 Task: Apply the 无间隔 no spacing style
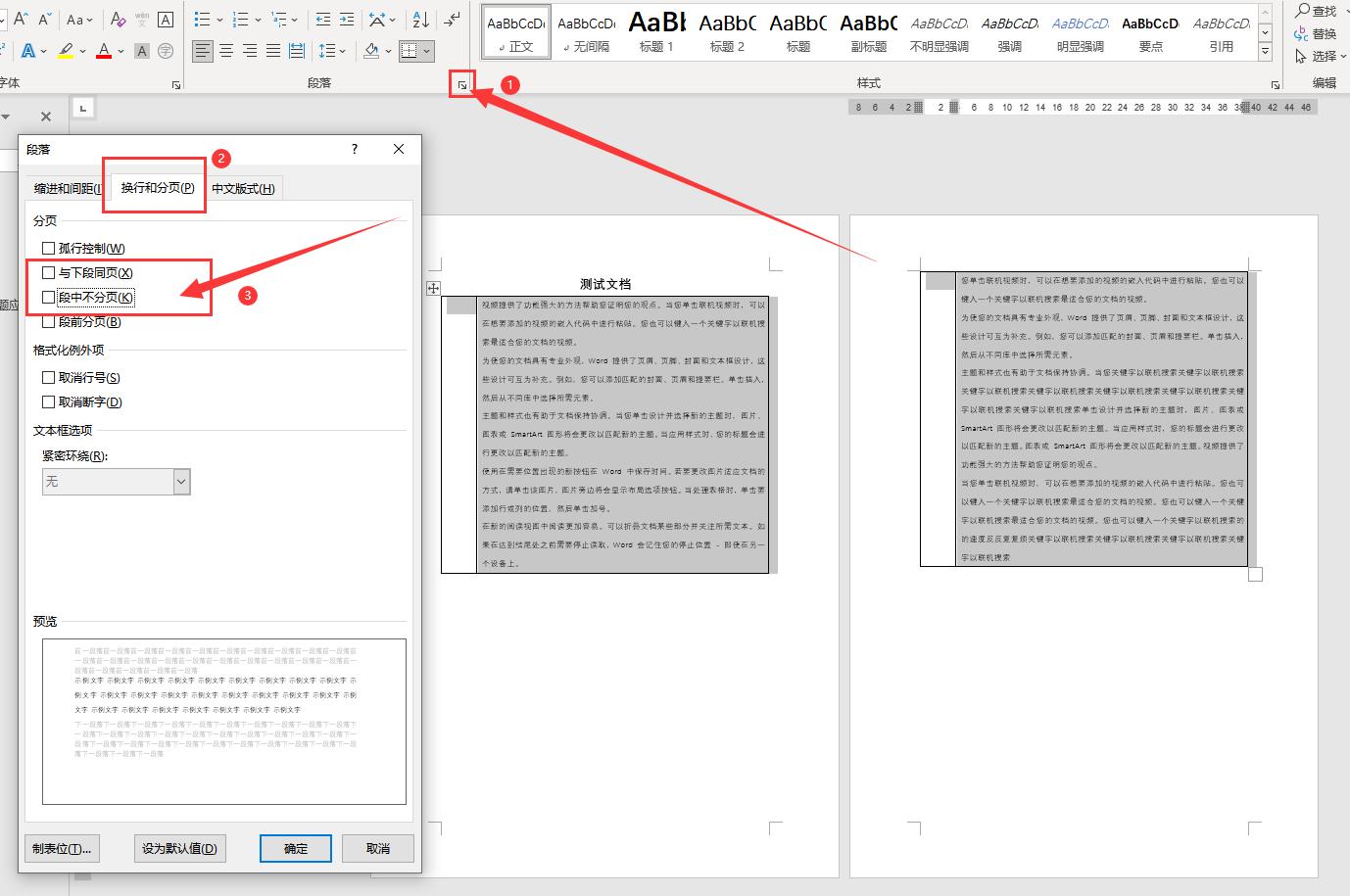coord(587,32)
